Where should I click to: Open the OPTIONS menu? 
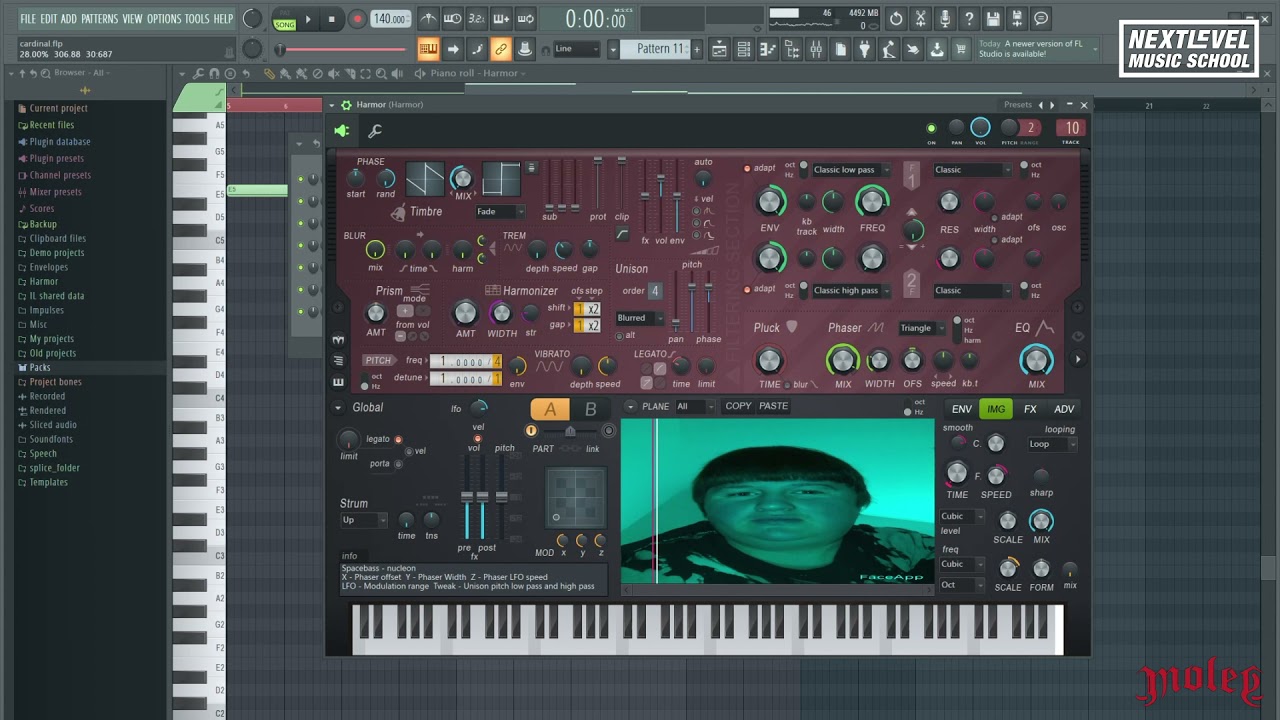click(164, 19)
